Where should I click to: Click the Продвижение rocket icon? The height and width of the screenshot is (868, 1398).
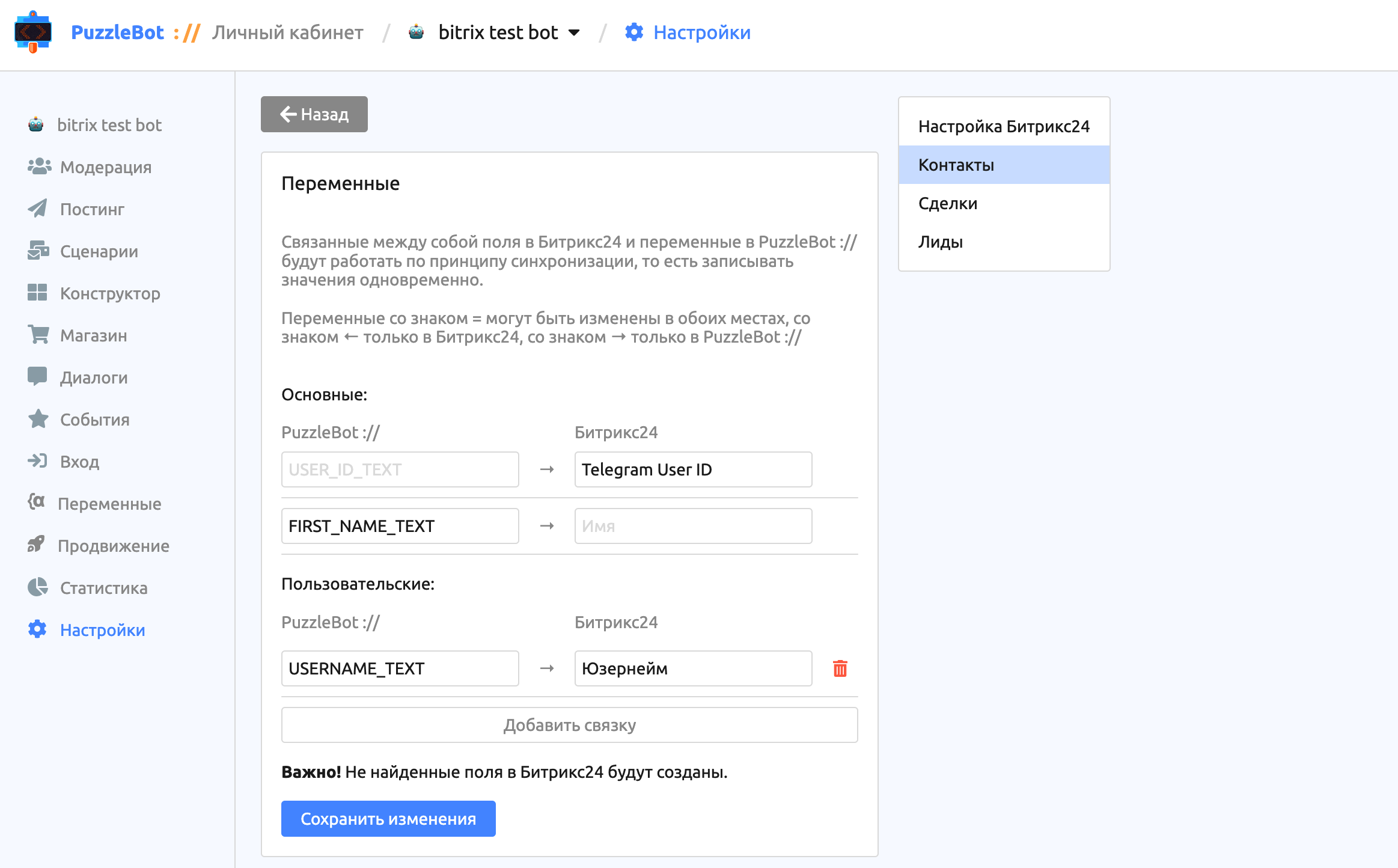[36, 545]
